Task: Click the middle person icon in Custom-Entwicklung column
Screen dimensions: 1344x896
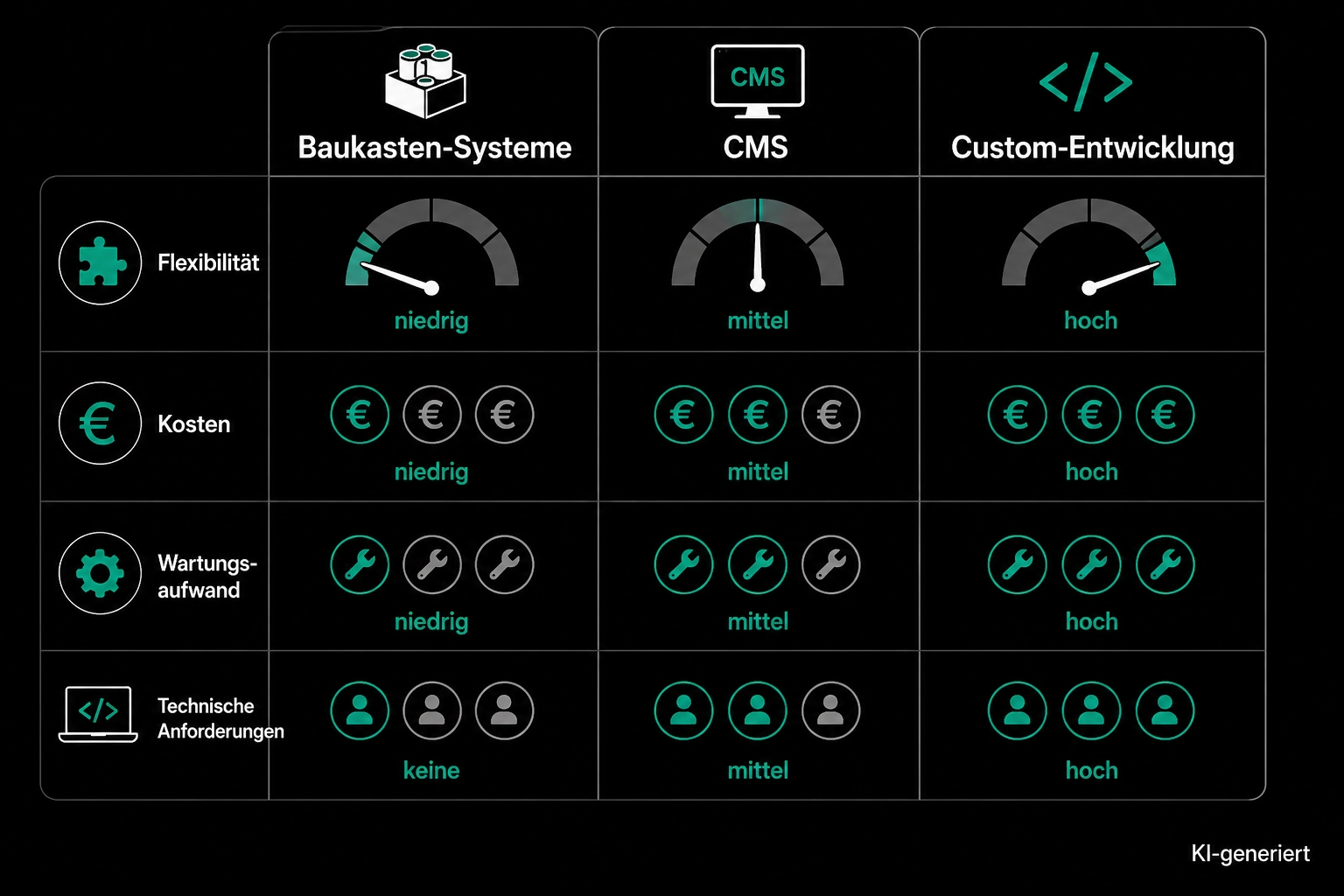Action: click(1091, 710)
